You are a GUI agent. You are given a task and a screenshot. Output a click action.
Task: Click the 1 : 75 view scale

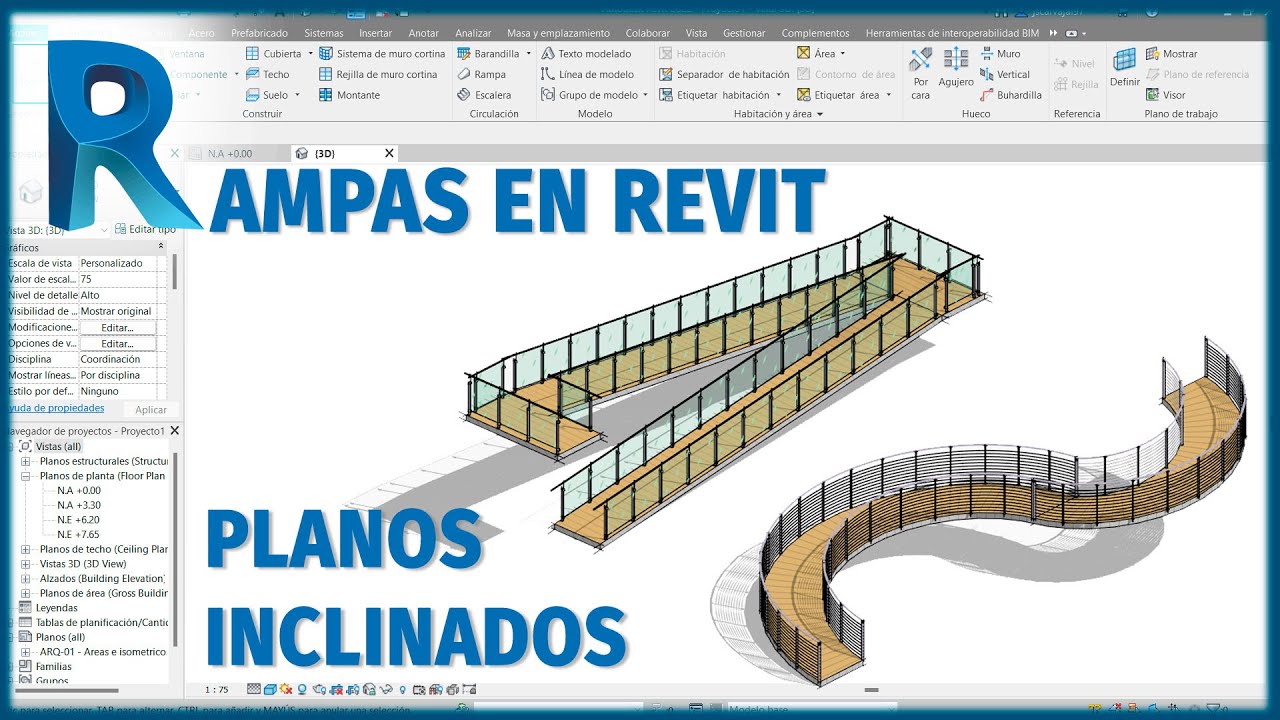217,689
